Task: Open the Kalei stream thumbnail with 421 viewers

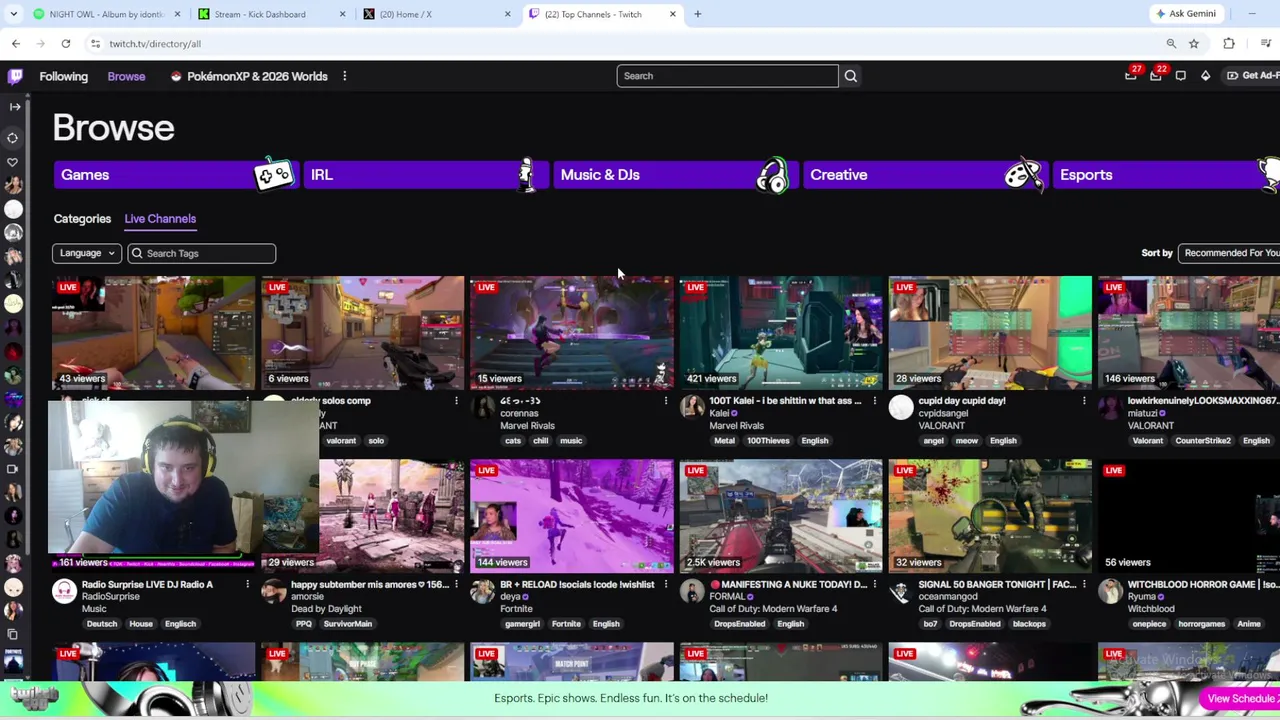Action: (781, 332)
